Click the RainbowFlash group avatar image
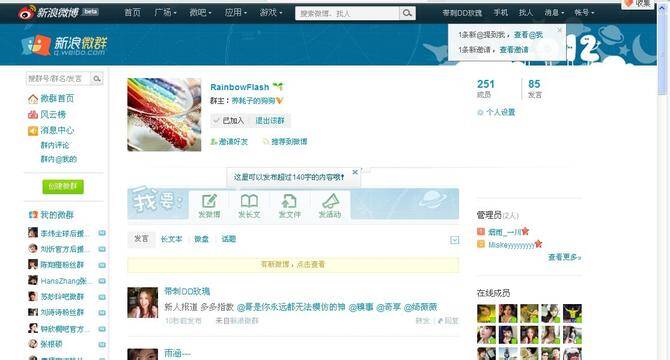This screenshot has width=670, height=360. coord(164,114)
